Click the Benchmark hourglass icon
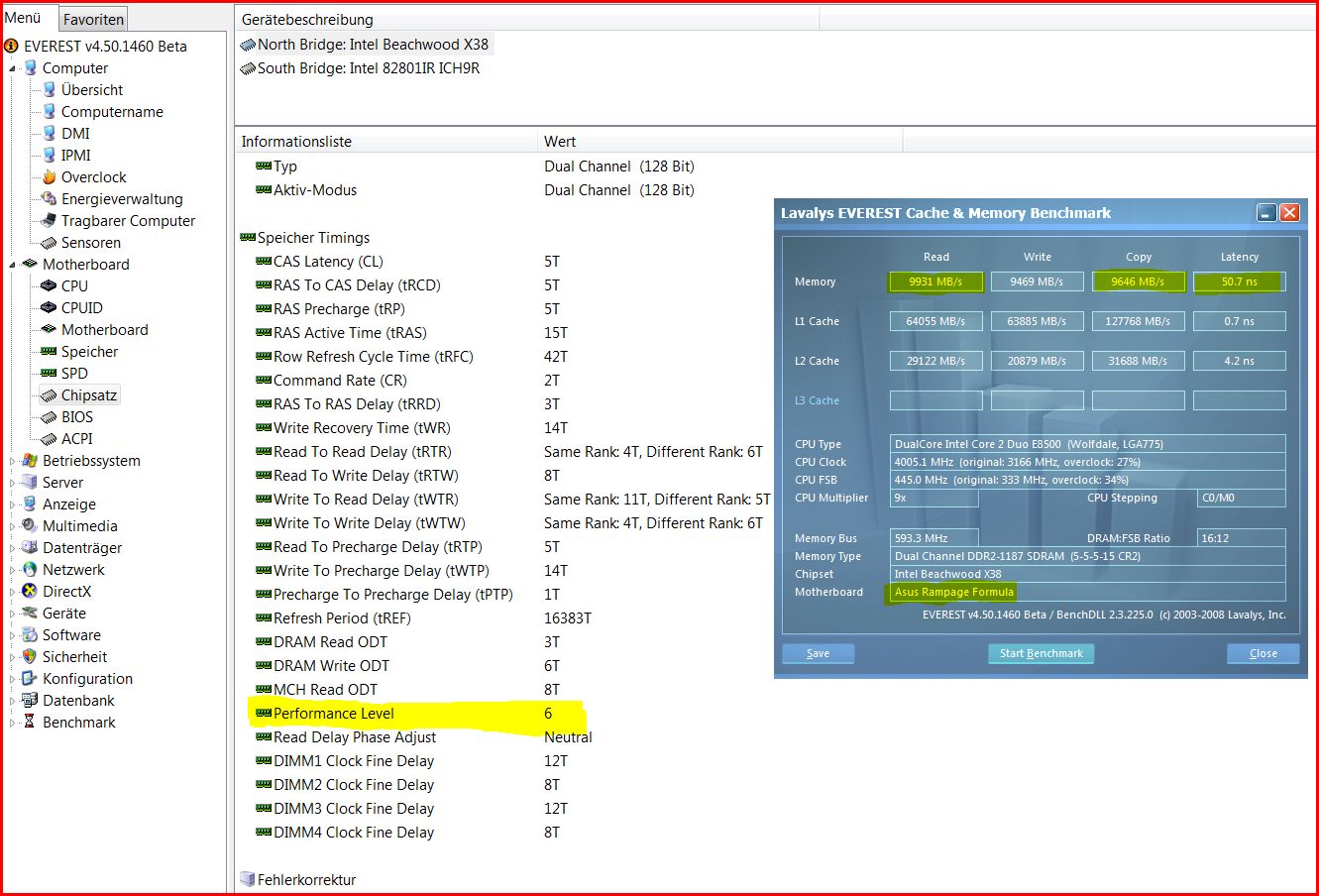1319x896 pixels. (x=30, y=722)
